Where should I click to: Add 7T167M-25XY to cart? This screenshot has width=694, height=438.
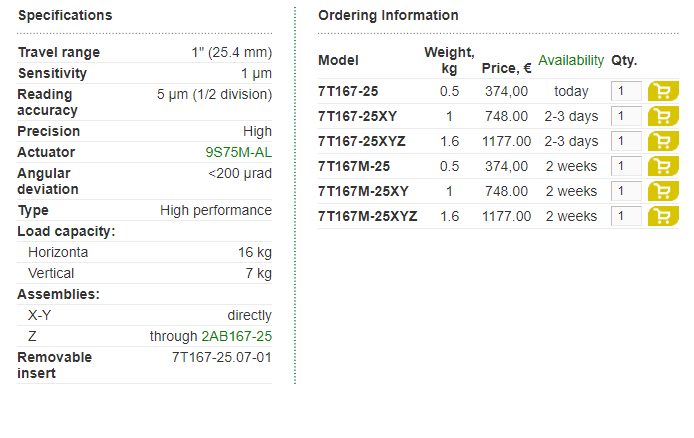click(x=663, y=191)
